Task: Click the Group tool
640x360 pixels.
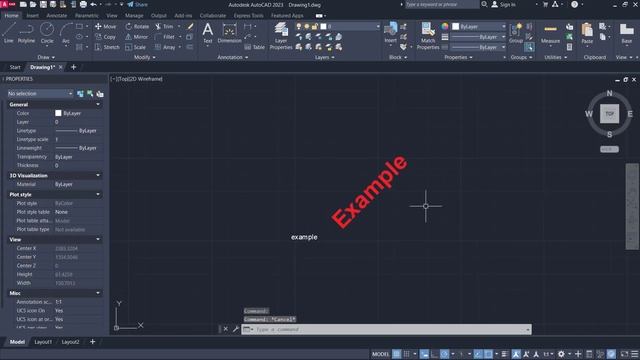Action: (516, 33)
